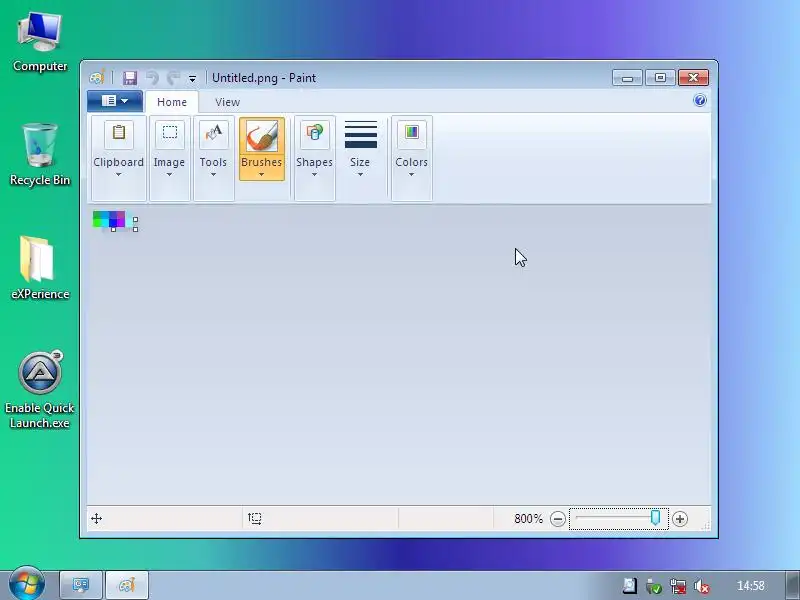Expand the Clipboard group arrow
The height and width of the screenshot is (600, 800).
pyautogui.click(x=118, y=174)
